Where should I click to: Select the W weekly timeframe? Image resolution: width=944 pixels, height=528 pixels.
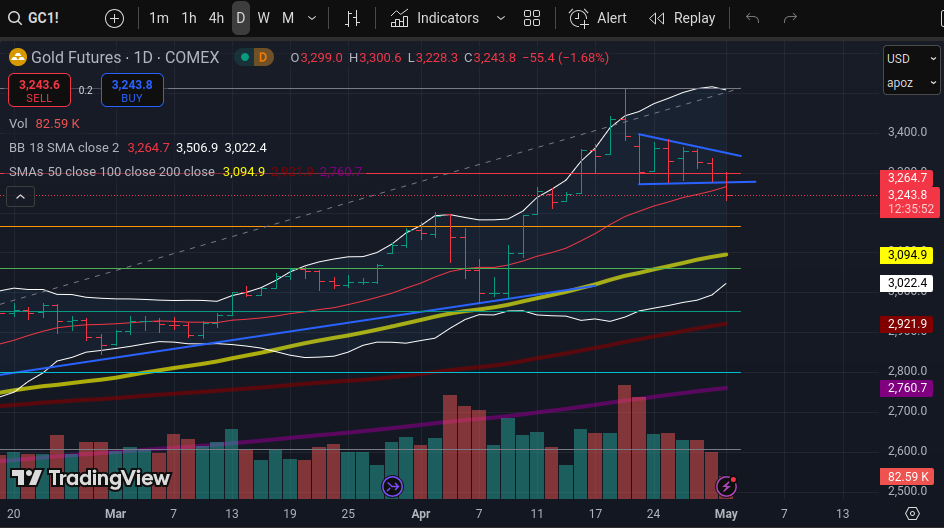click(264, 18)
